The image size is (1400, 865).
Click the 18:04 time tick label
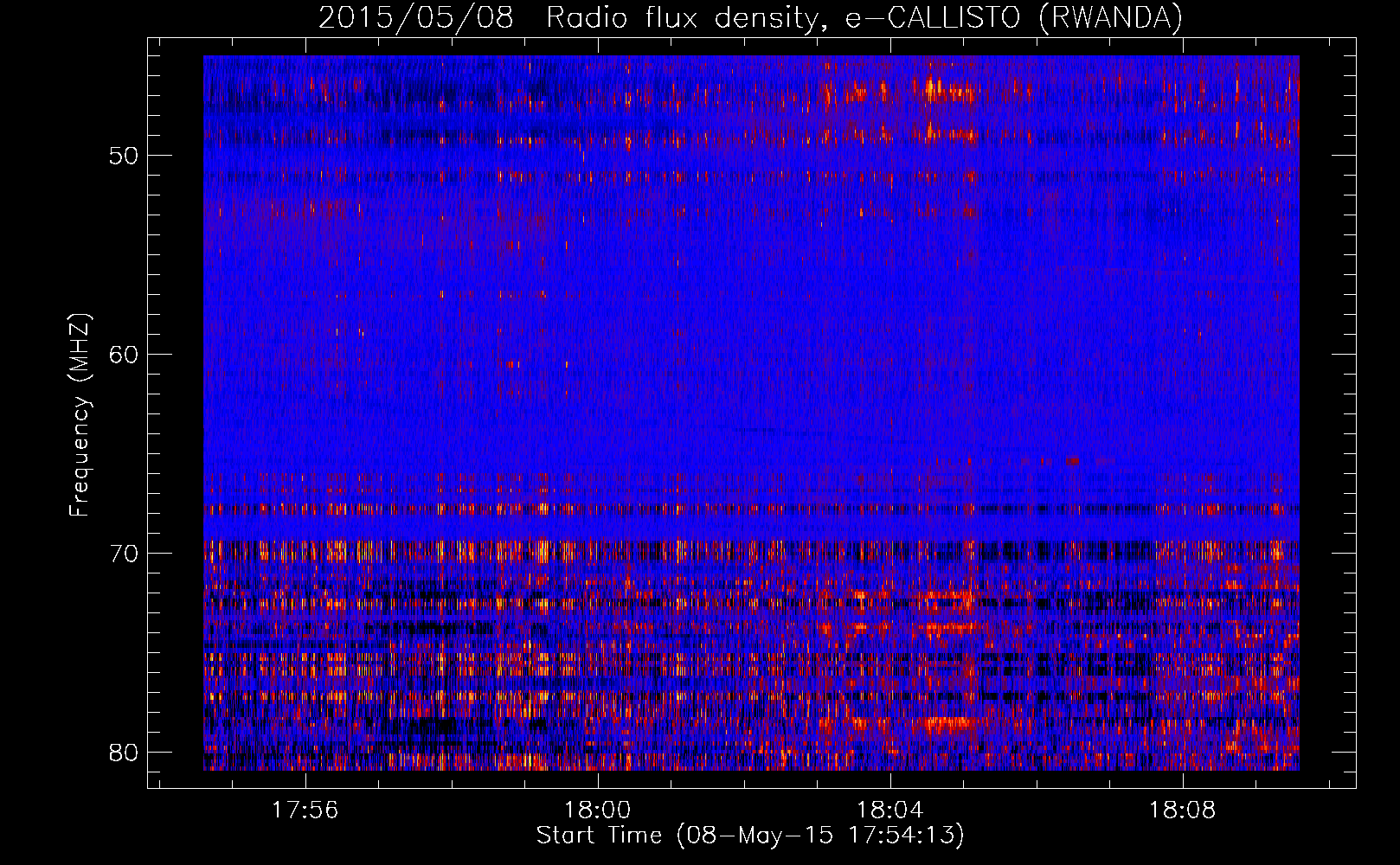pyautogui.click(x=889, y=811)
